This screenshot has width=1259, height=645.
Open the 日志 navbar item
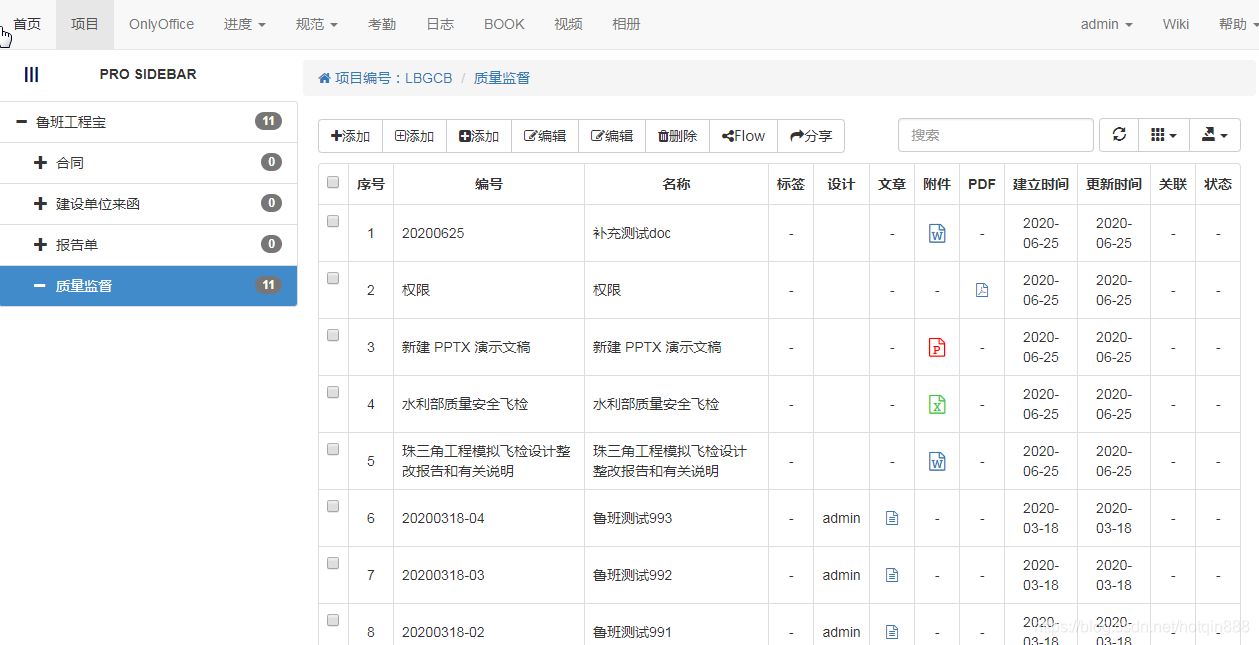click(440, 24)
